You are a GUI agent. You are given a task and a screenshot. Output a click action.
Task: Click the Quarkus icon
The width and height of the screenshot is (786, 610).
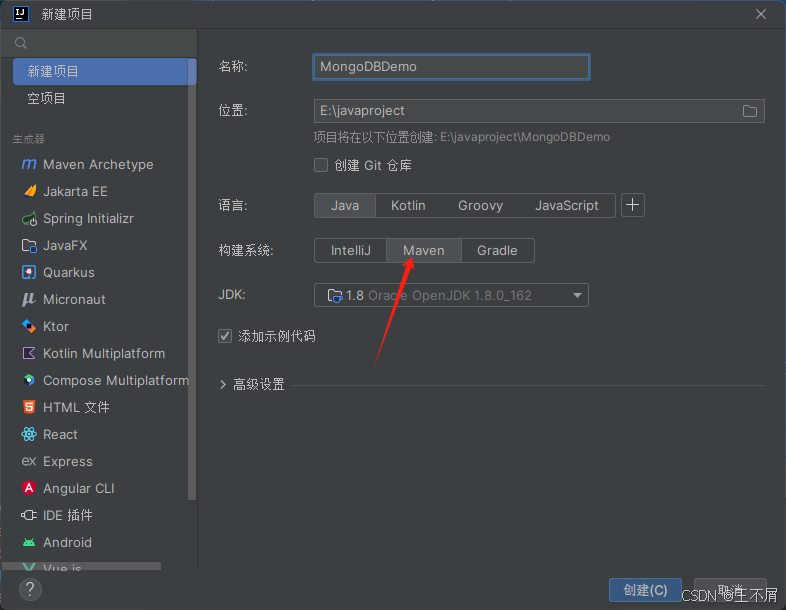[29, 273]
